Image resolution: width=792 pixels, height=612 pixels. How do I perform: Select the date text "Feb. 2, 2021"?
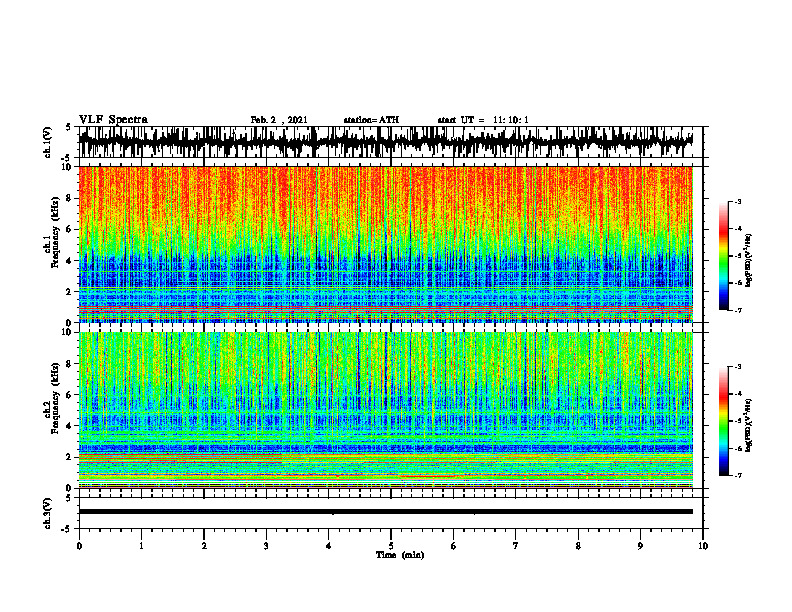point(279,120)
